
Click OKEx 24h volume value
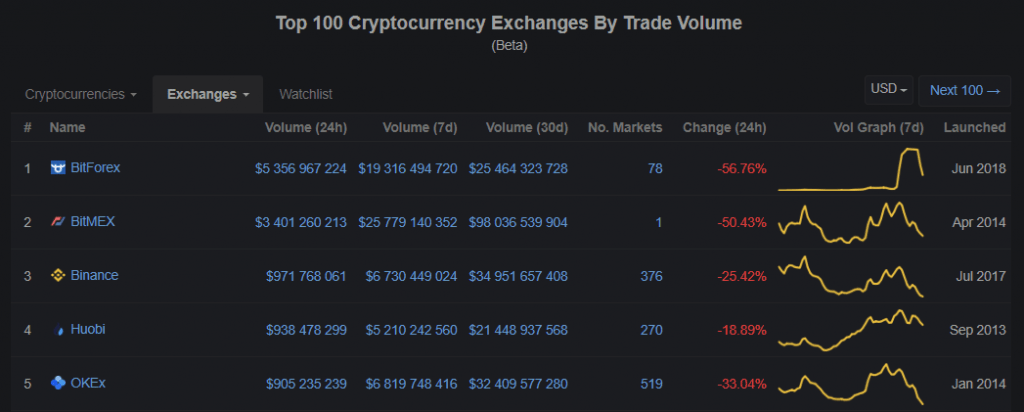click(x=306, y=382)
